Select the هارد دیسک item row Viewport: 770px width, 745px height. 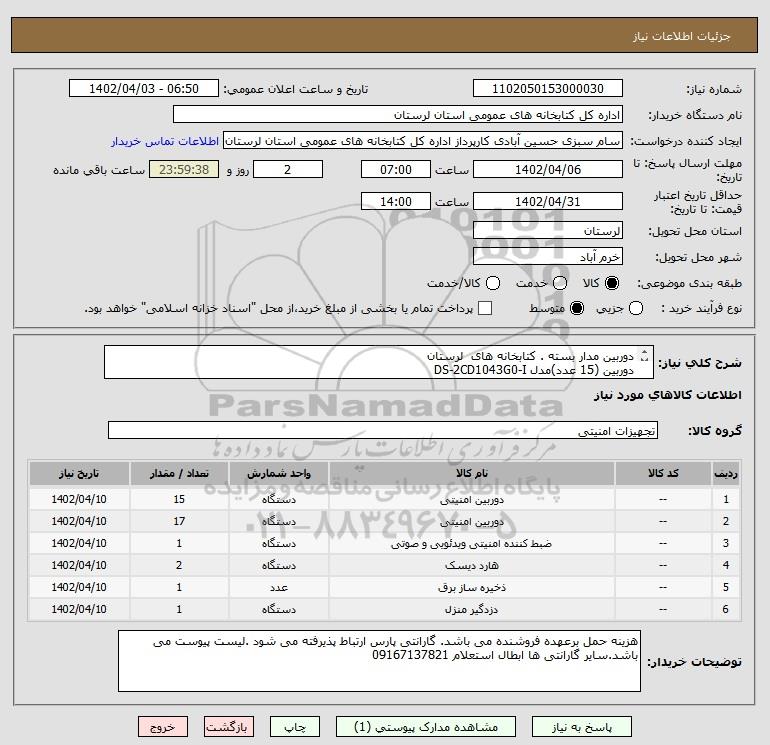(x=385, y=565)
